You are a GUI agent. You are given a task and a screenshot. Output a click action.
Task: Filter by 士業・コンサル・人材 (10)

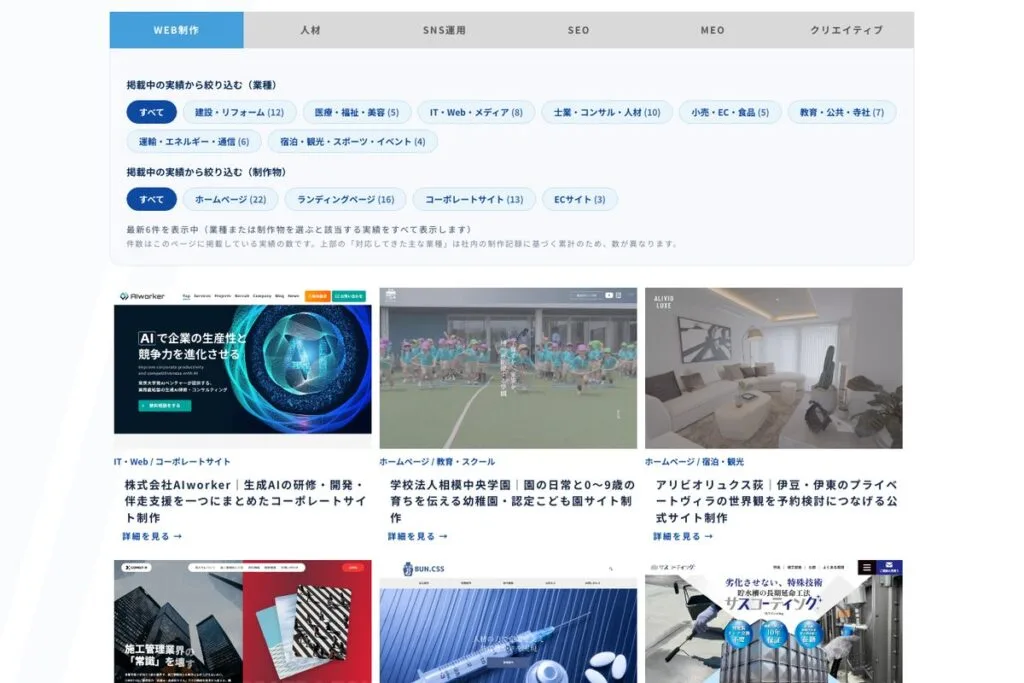pyautogui.click(x=607, y=112)
